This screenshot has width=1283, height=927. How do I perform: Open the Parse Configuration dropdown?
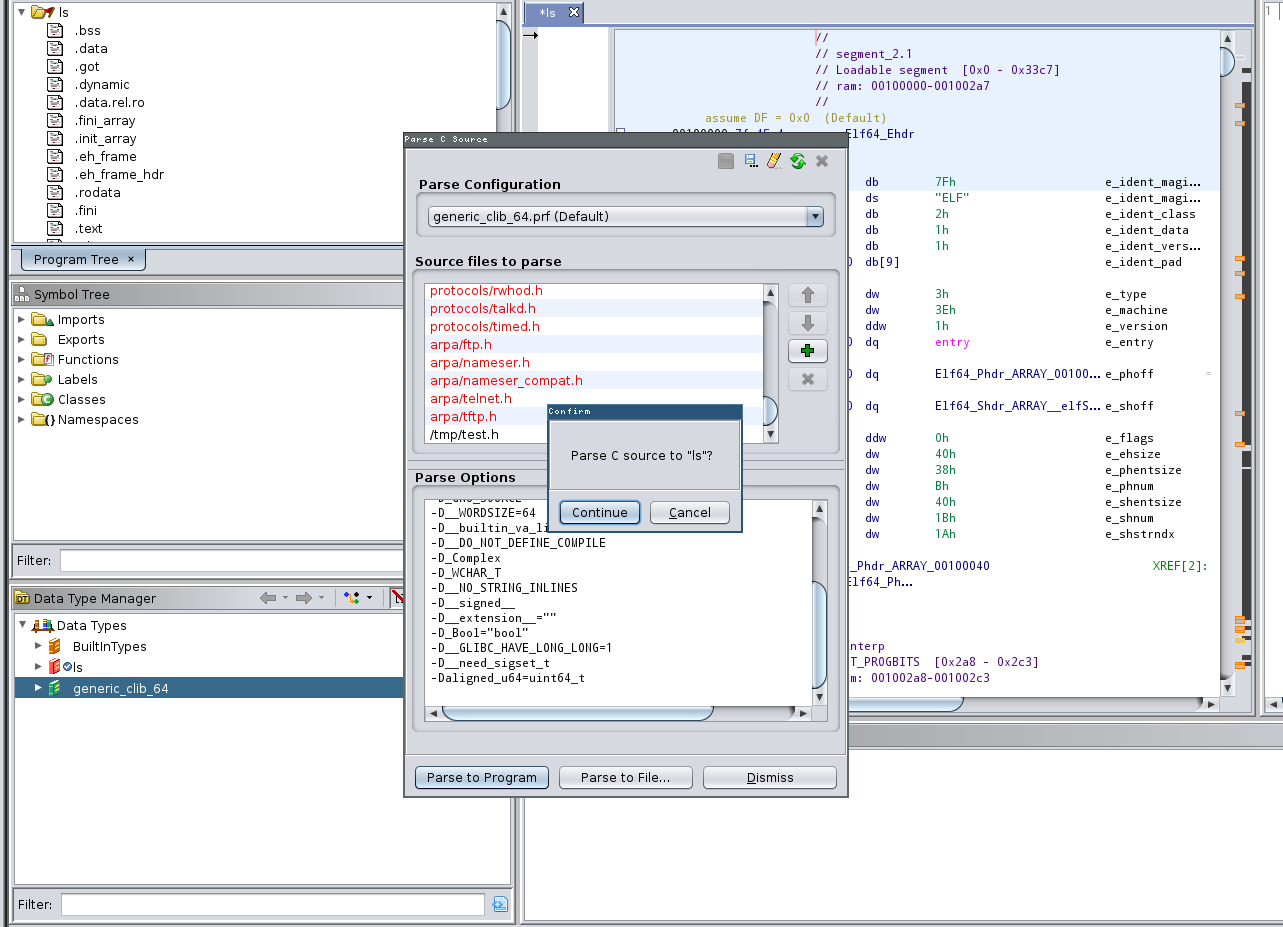815,216
